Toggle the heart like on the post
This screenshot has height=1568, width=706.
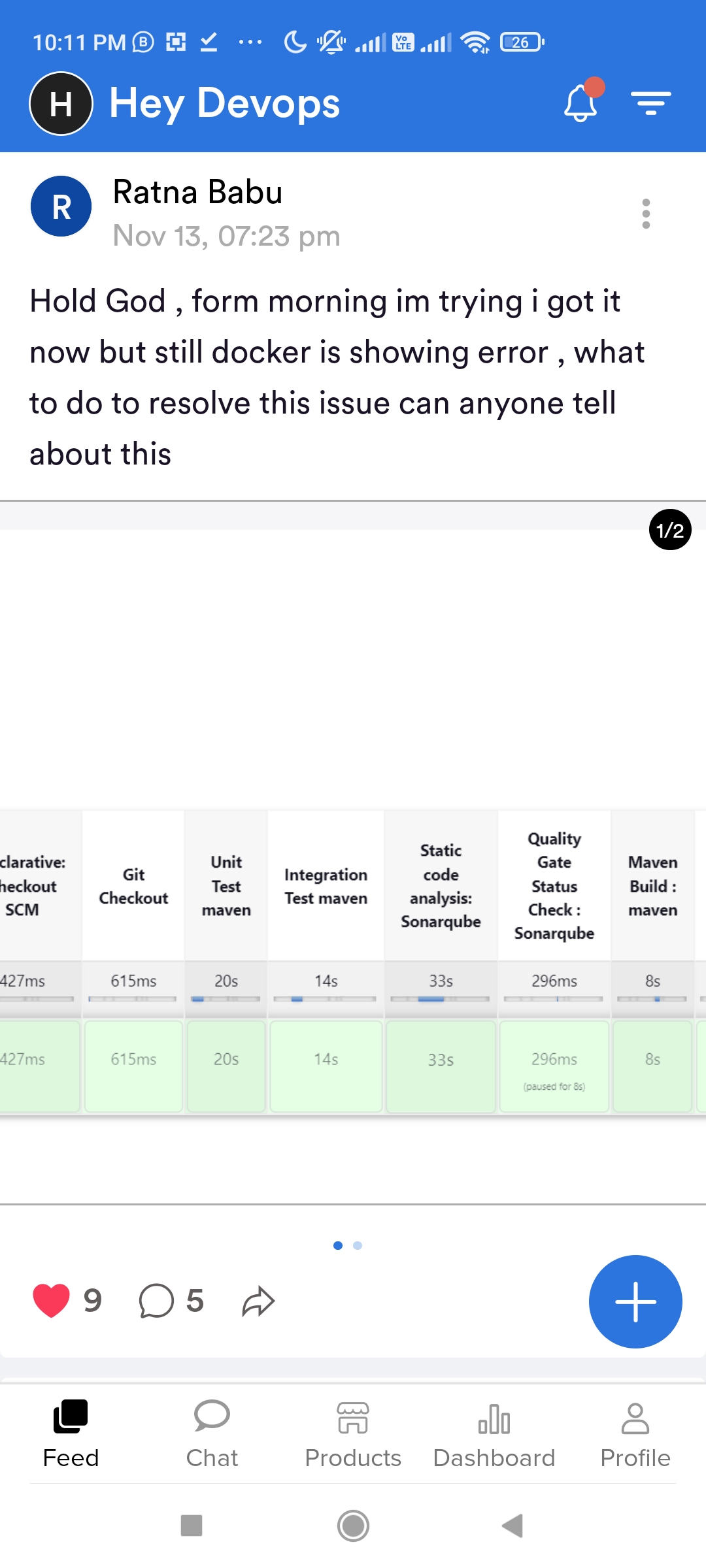tap(51, 1300)
